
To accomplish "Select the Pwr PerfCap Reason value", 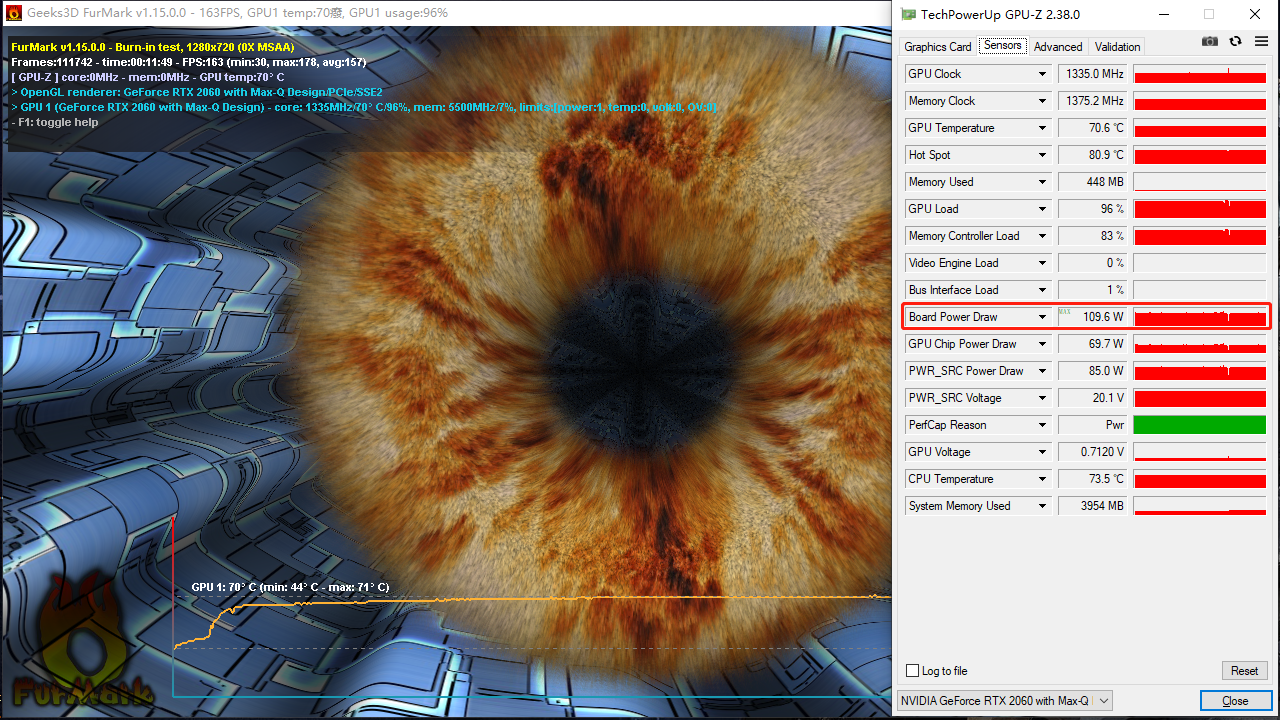I will point(1093,425).
